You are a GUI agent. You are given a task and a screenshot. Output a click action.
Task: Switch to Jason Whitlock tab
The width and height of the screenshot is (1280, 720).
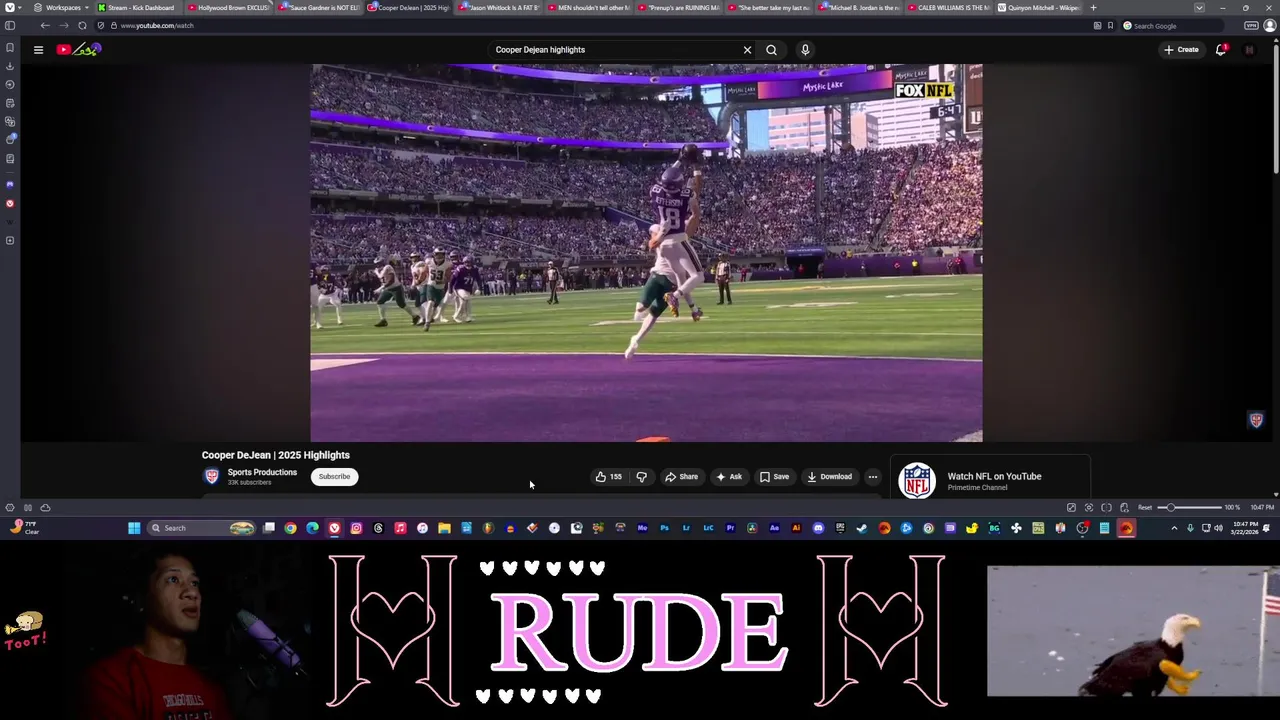(498, 7)
